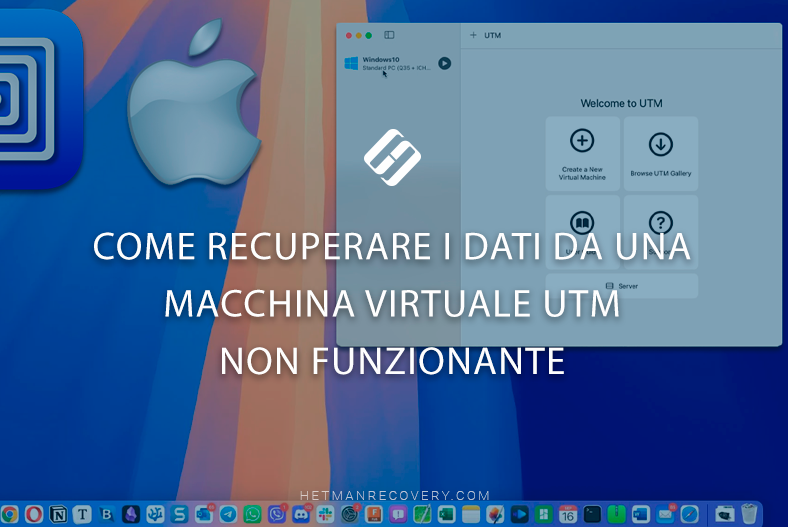Open Typora T icon in dock
The height and width of the screenshot is (527, 788).
click(82, 514)
